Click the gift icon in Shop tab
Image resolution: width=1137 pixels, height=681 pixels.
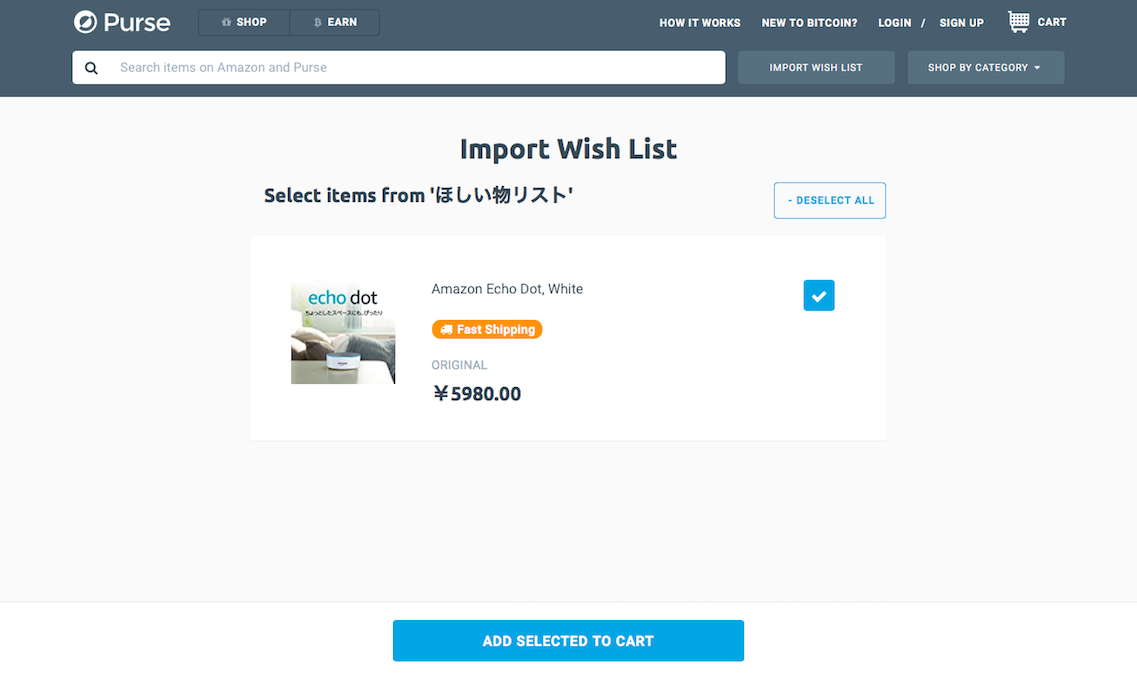(226, 22)
